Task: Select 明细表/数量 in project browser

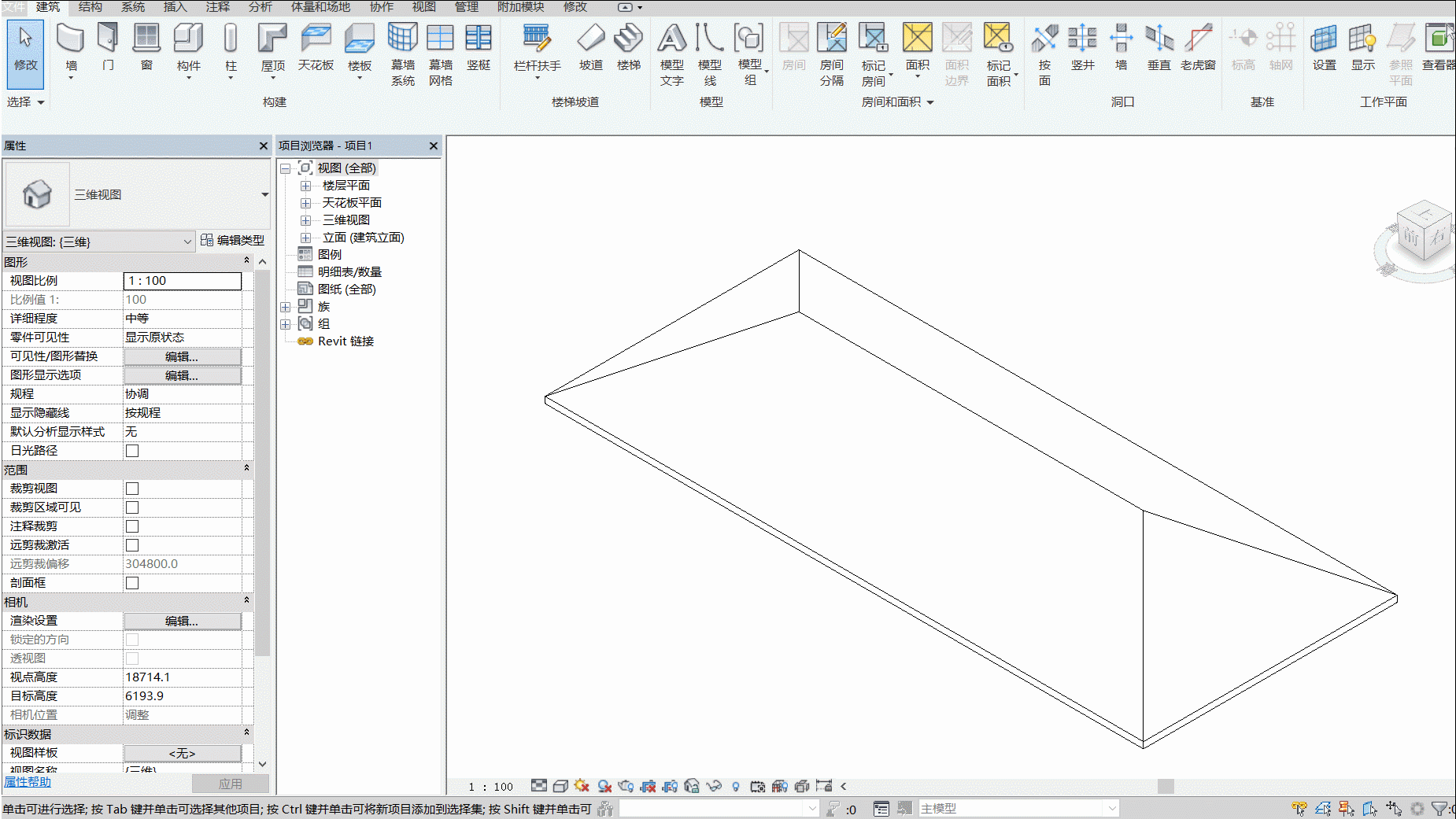Action: pyautogui.click(x=349, y=272)
